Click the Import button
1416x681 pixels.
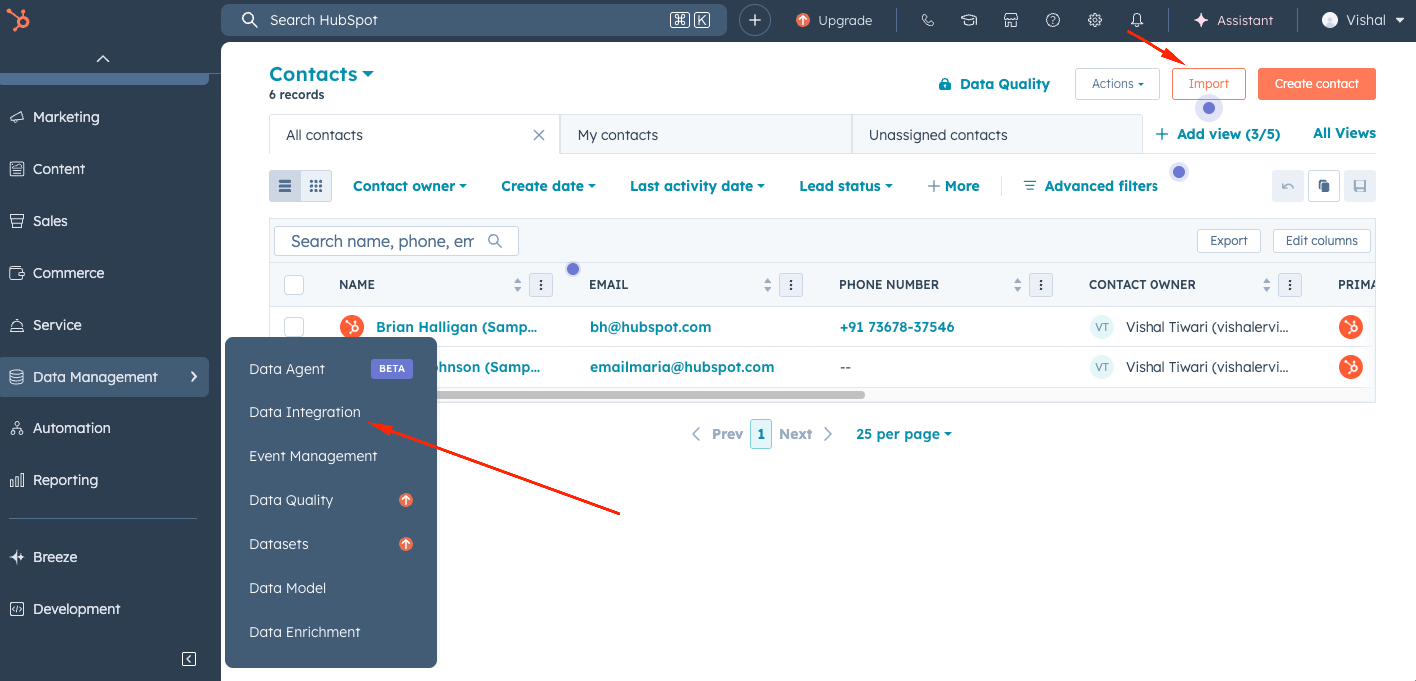[x=1208, y=84]
